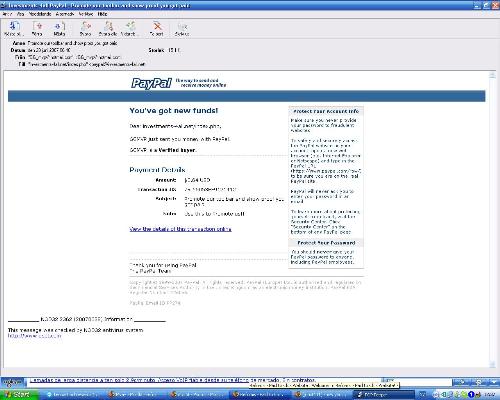This screenshot has width=500, height=400.
Task: Click the Windows Start button
Action: pos(19,395)
